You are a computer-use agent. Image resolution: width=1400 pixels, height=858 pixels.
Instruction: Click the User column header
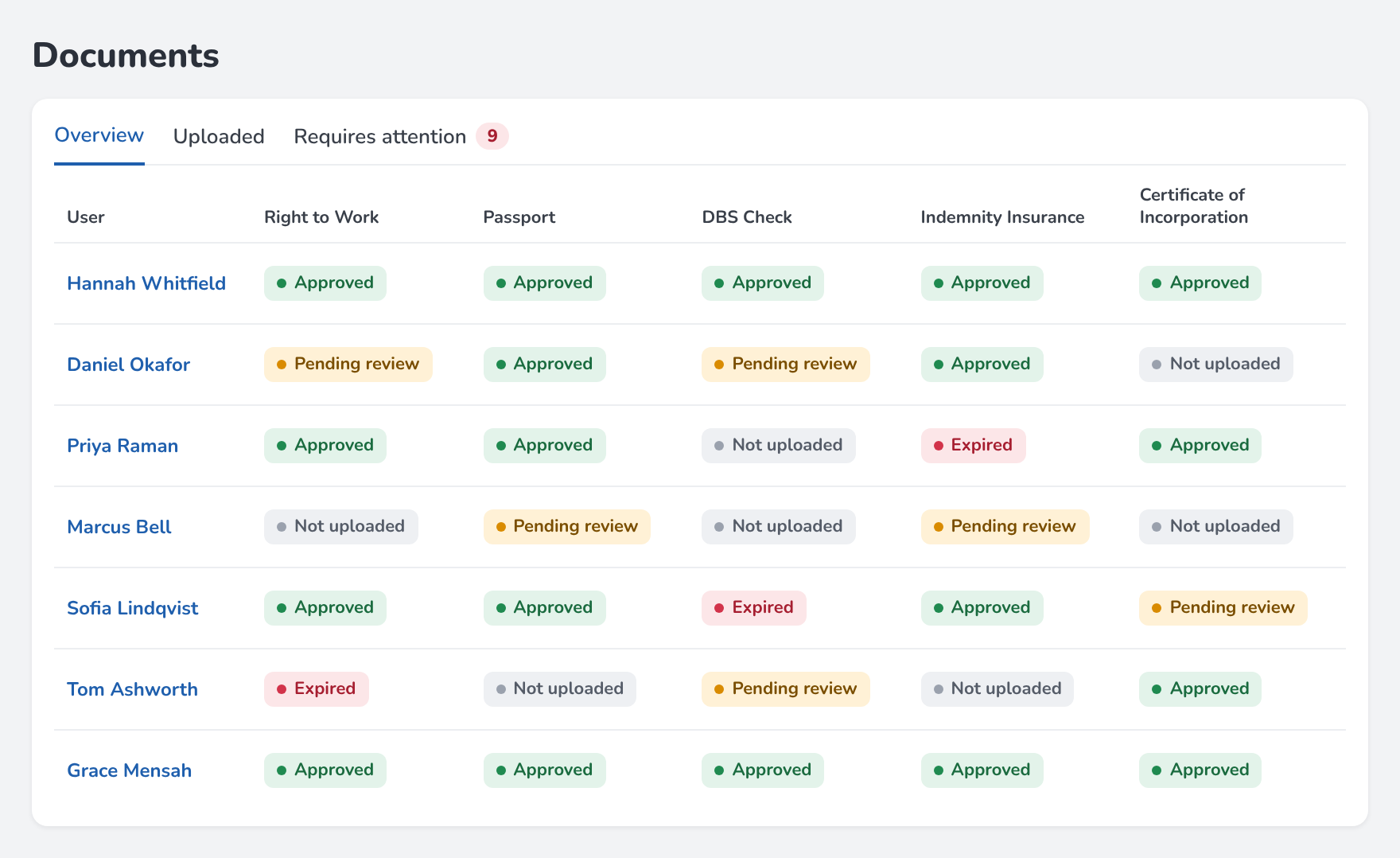86,217
